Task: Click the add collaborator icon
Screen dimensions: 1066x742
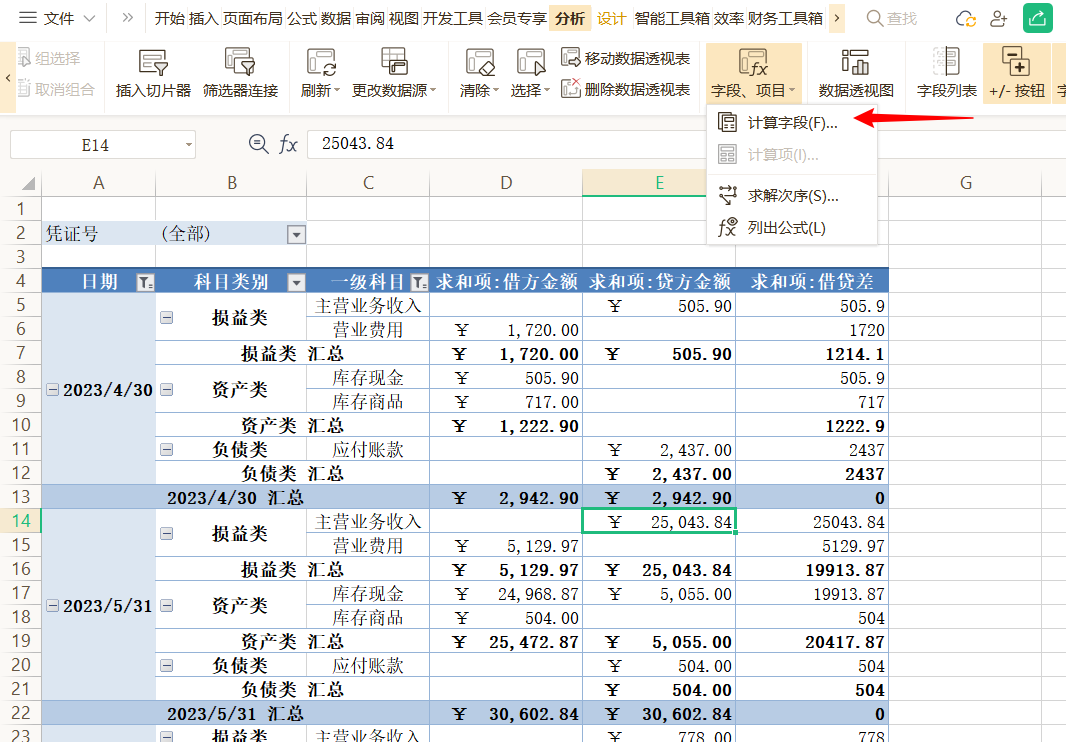Action: pyautogui.click(x=999, y=18)
